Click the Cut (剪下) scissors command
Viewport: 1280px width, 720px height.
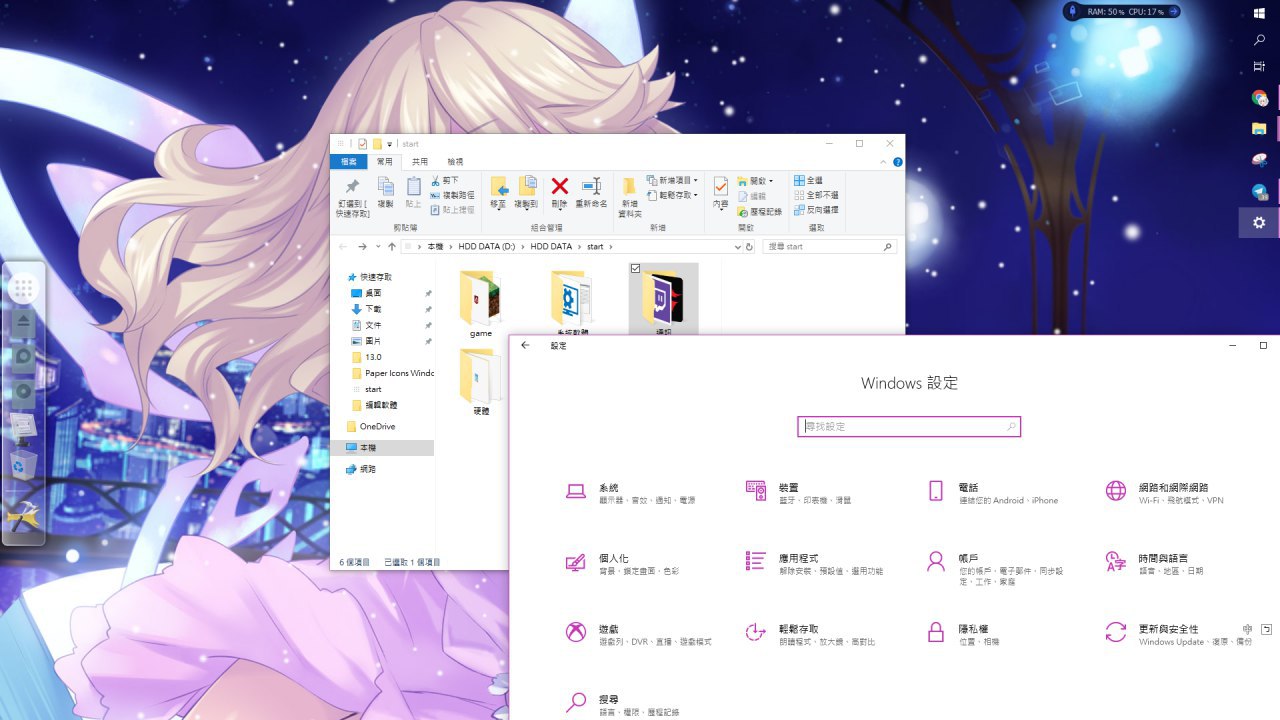coord(445,181)
